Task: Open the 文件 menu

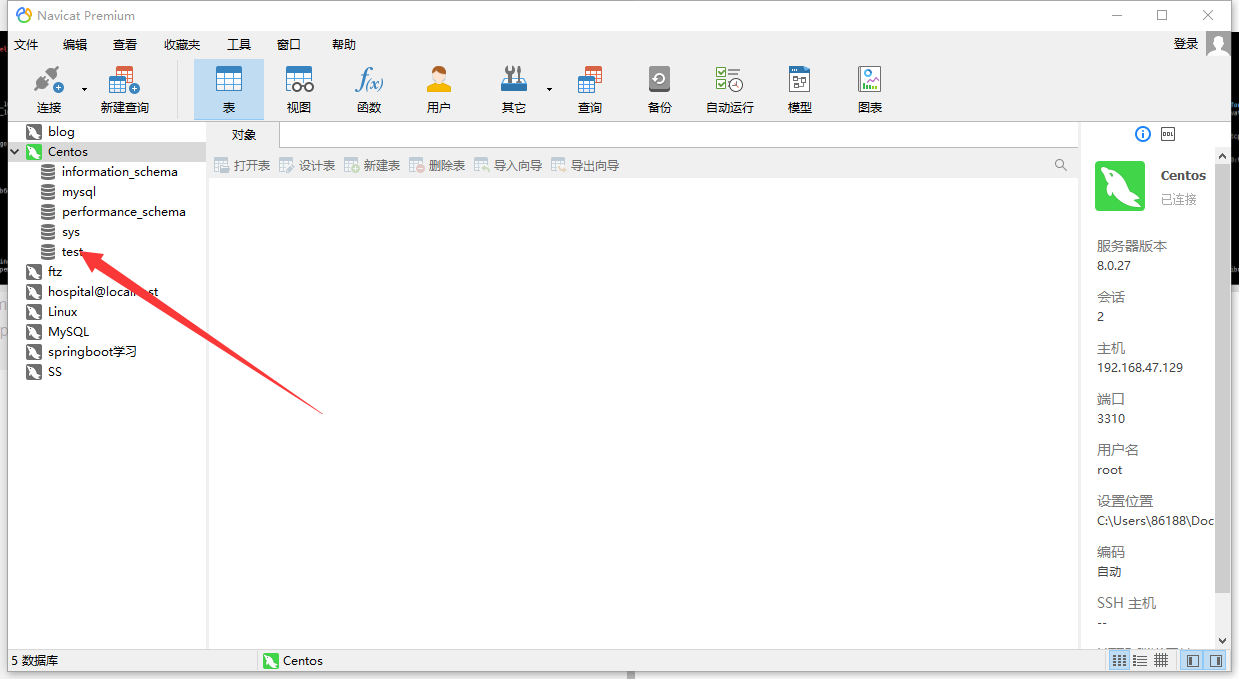Action: point(26,45)
